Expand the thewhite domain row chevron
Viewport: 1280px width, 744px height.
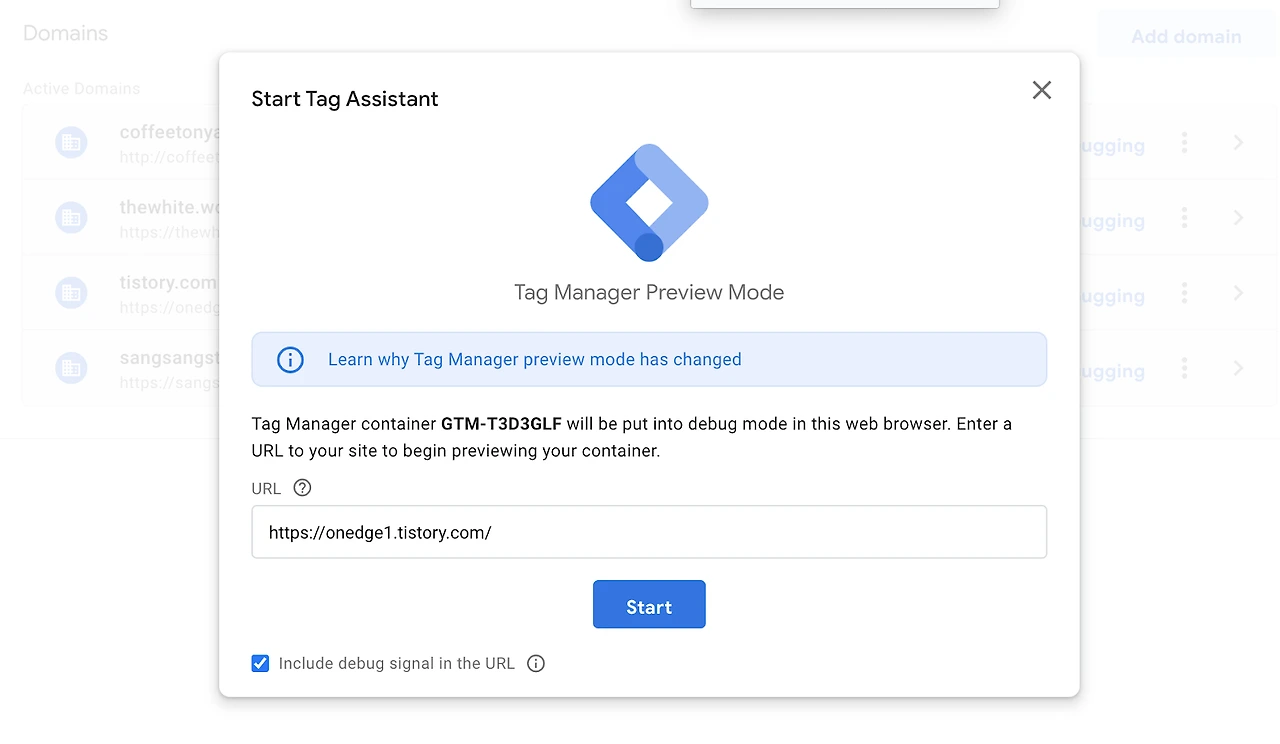(1238, 218)
